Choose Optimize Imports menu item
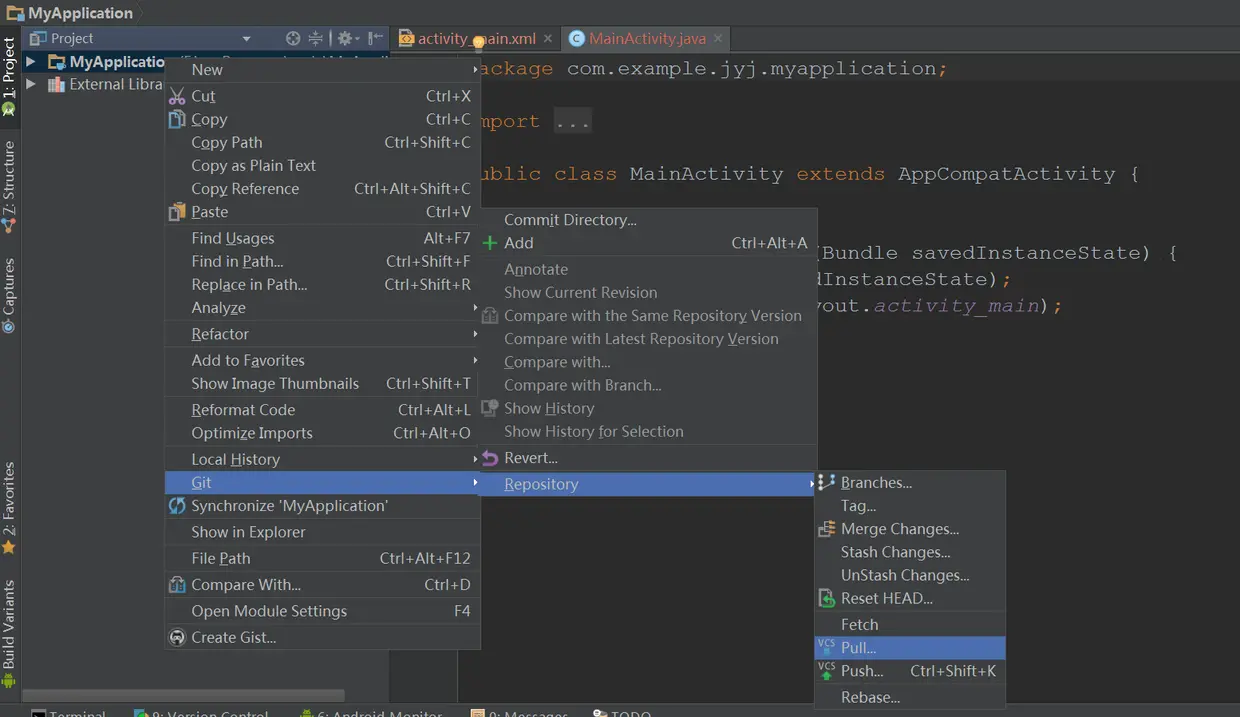Viewport: 1240px width, 717px height. click(322, 433)
